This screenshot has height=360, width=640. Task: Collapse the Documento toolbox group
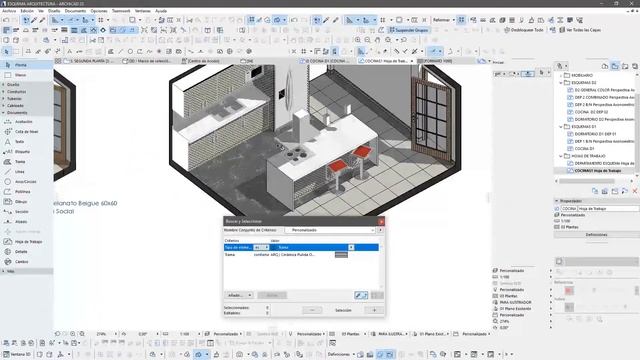(x=26, y=112)
